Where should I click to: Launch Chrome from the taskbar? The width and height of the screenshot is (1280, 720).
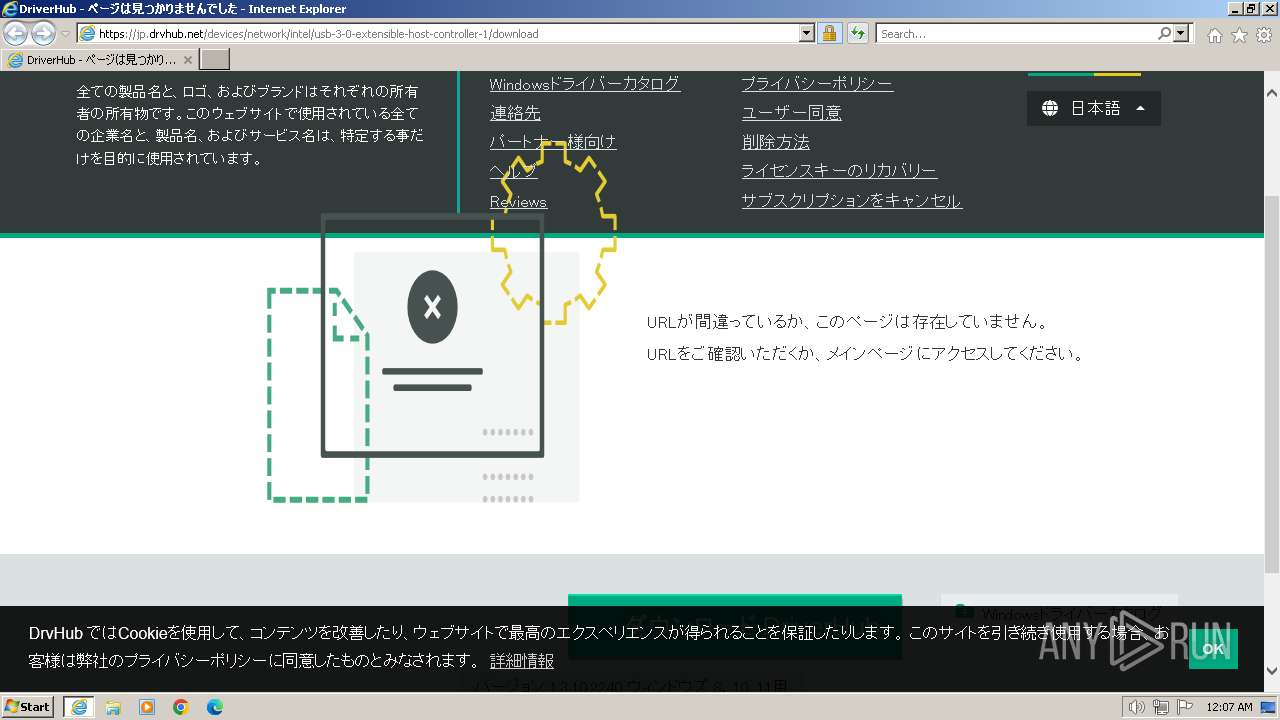181,707
